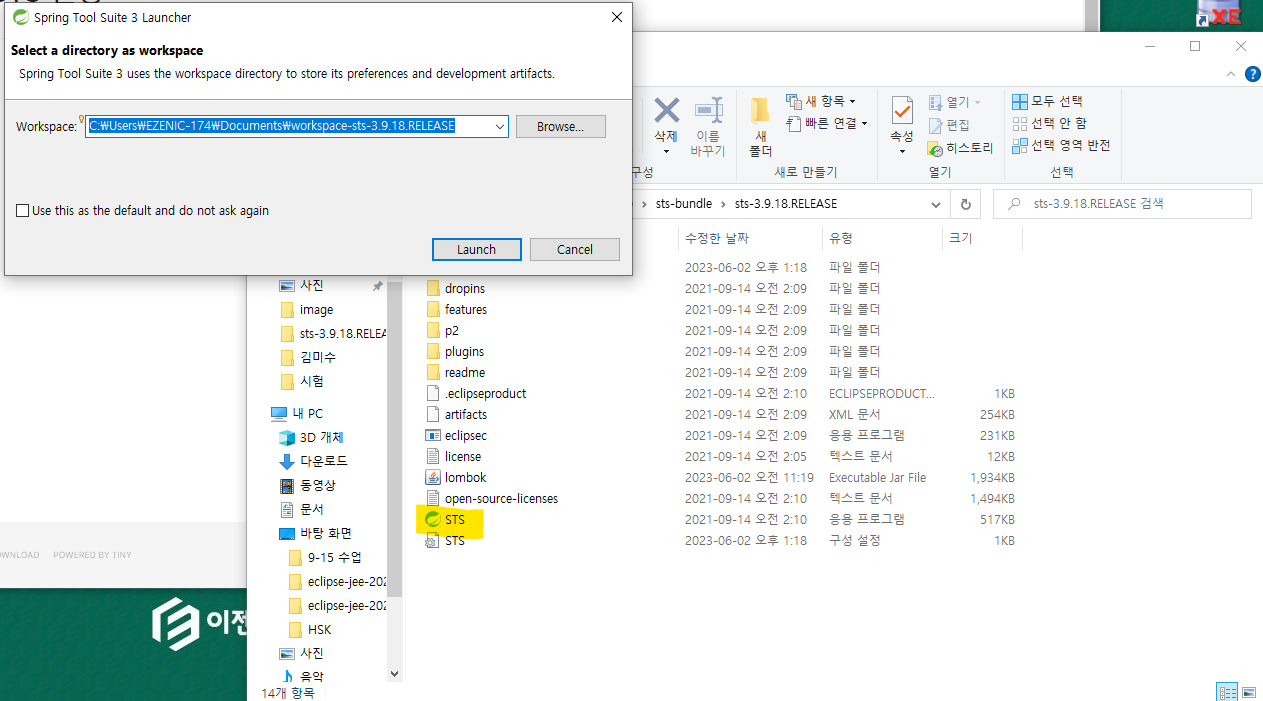1263x701 pixels.
Task: Select the dropins folder
Action: (464, 288)
